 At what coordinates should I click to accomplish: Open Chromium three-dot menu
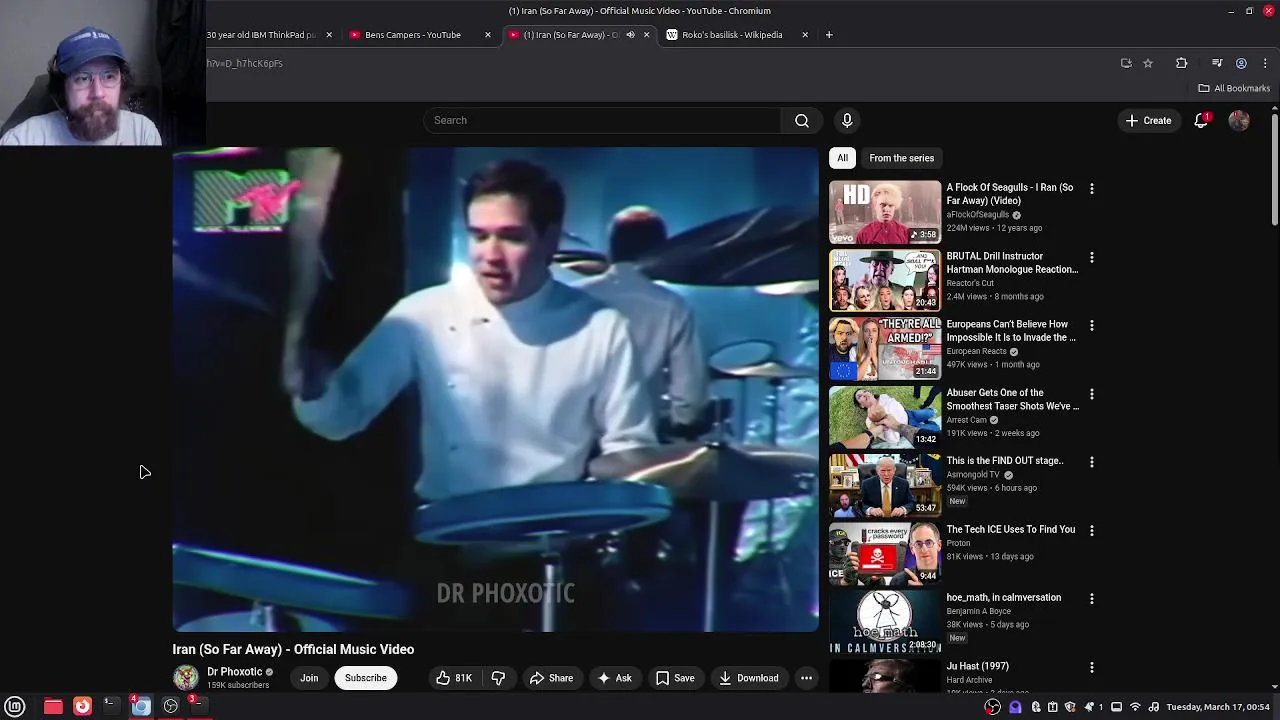pyautogui.click(x=1265, y=63)
